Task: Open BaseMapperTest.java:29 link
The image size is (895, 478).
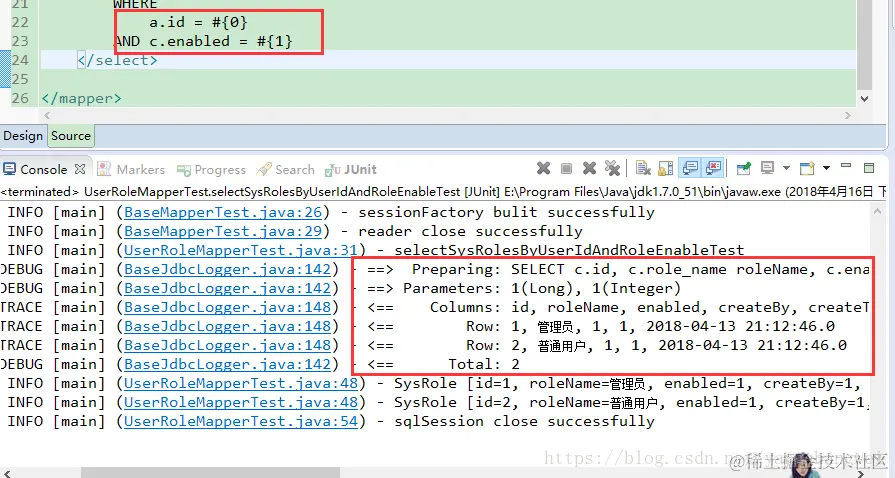Action: pyautogui.click(x=223, y=231)
